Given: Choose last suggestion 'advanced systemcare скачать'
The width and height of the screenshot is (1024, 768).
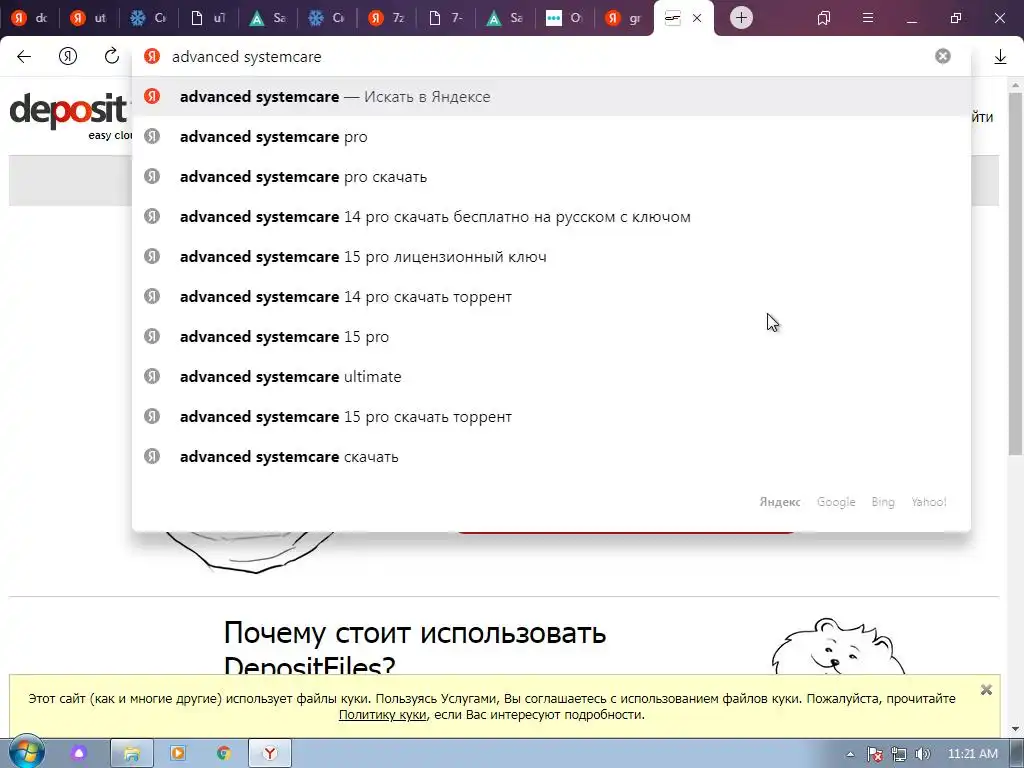Looking at the screenshot, I should point(551,456).
